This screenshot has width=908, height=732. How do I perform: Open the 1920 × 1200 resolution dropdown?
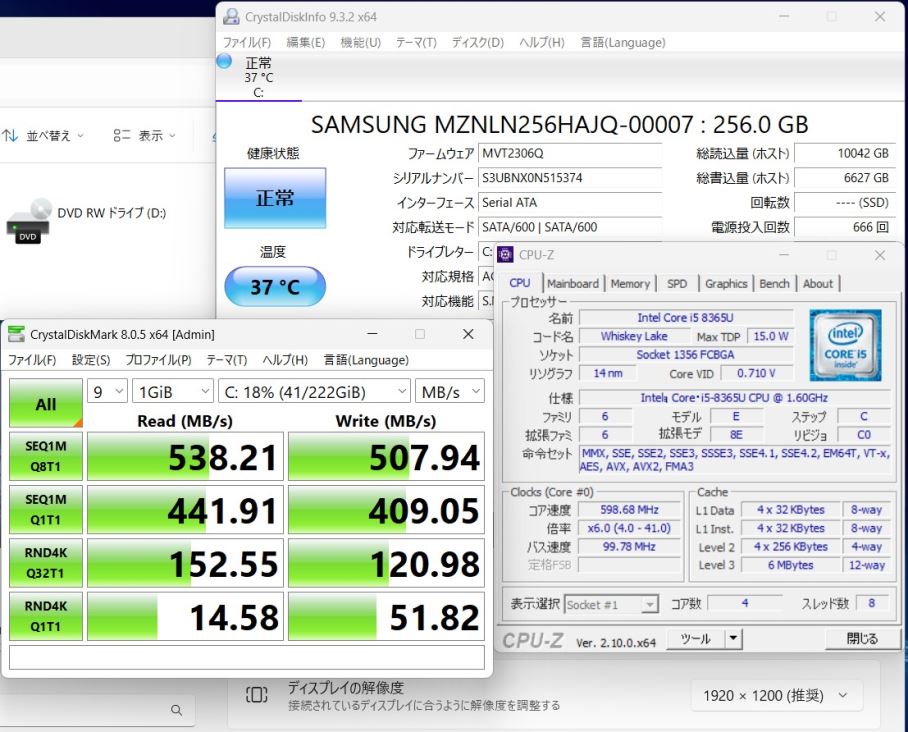(x=777, y=695)
